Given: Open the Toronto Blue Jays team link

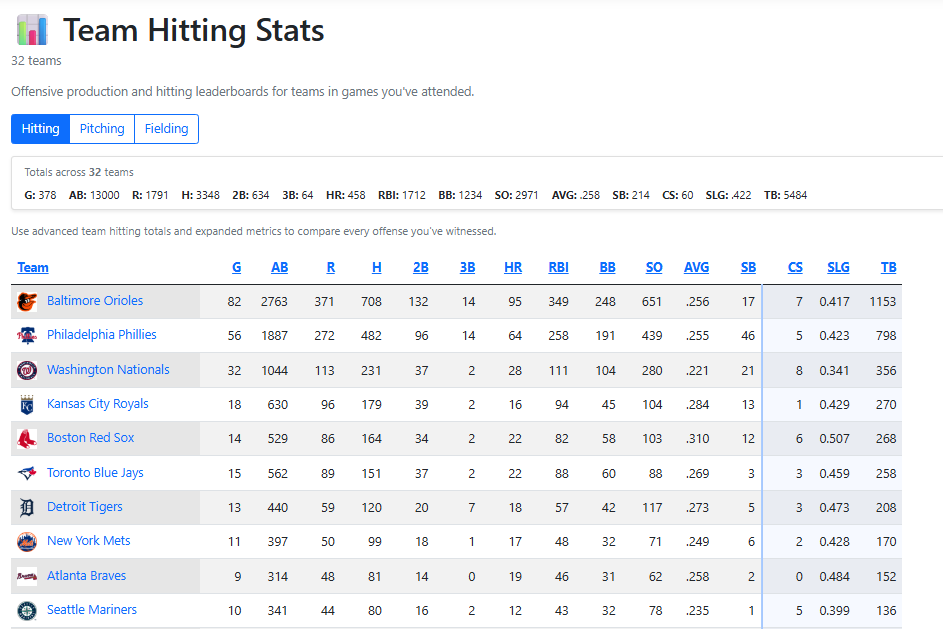Looking at the screenshot, I should click(95, 473).
